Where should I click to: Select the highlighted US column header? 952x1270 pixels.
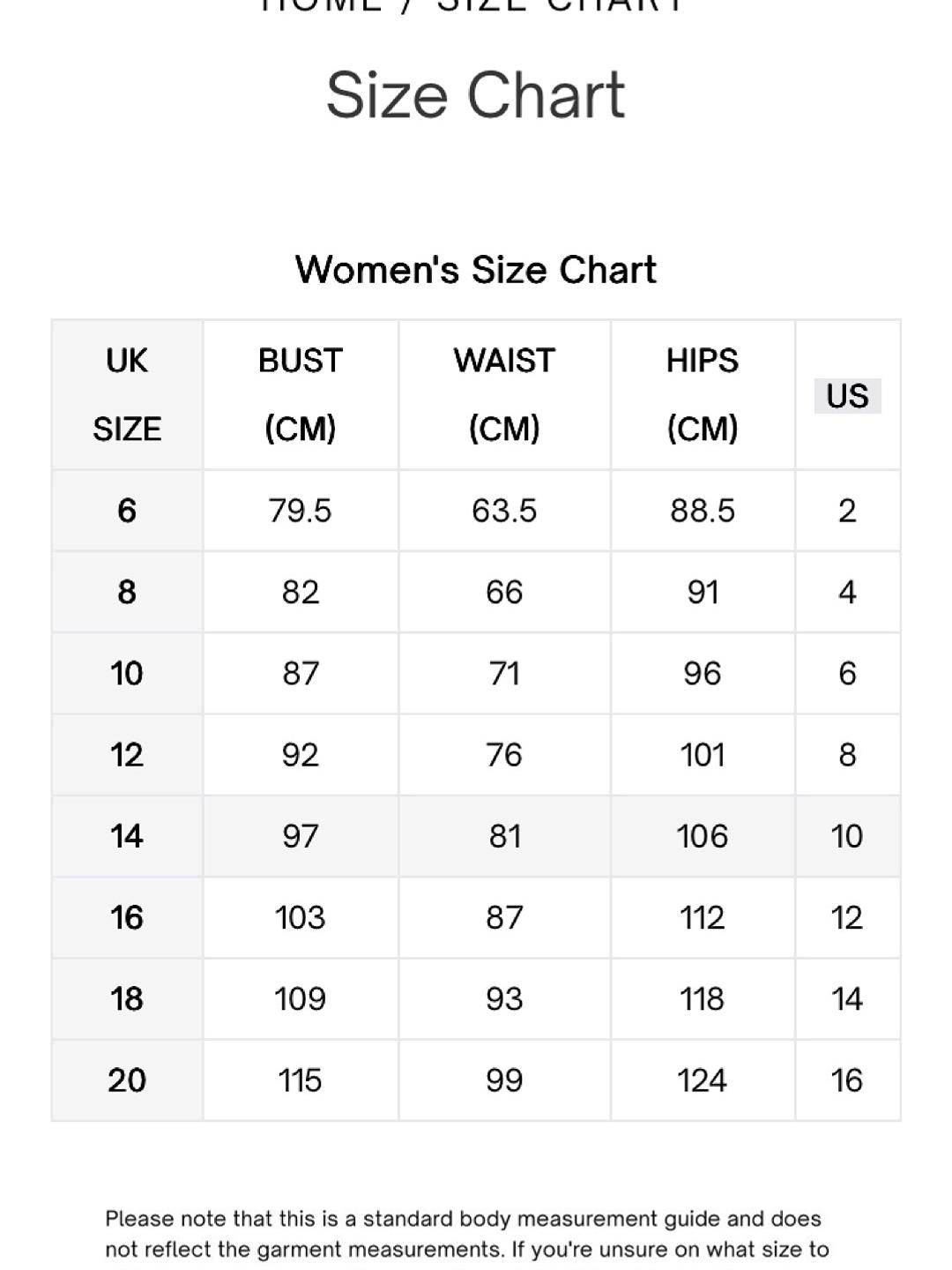point(847,396)
